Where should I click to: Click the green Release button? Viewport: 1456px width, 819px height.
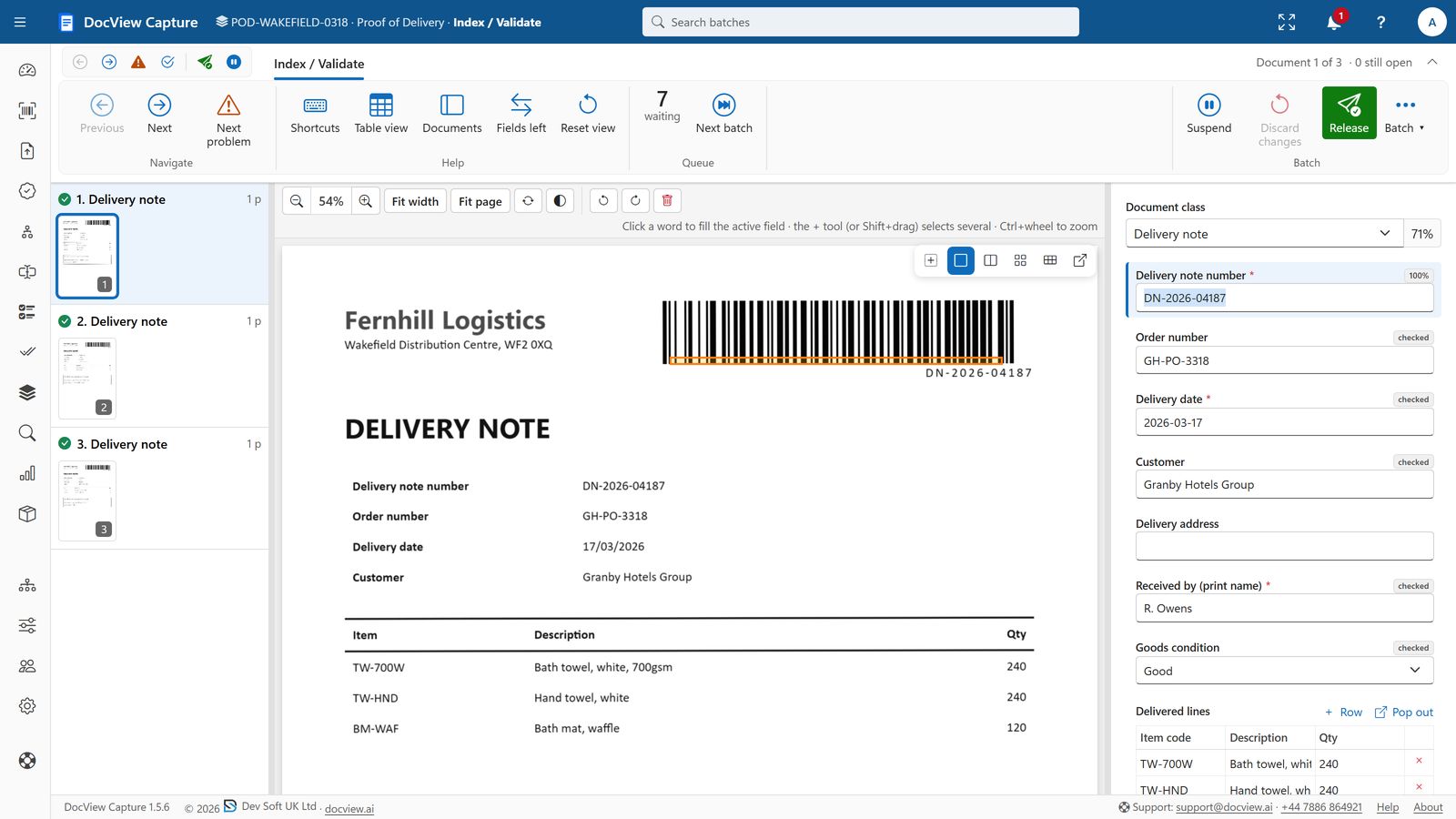coord(1349,113)
